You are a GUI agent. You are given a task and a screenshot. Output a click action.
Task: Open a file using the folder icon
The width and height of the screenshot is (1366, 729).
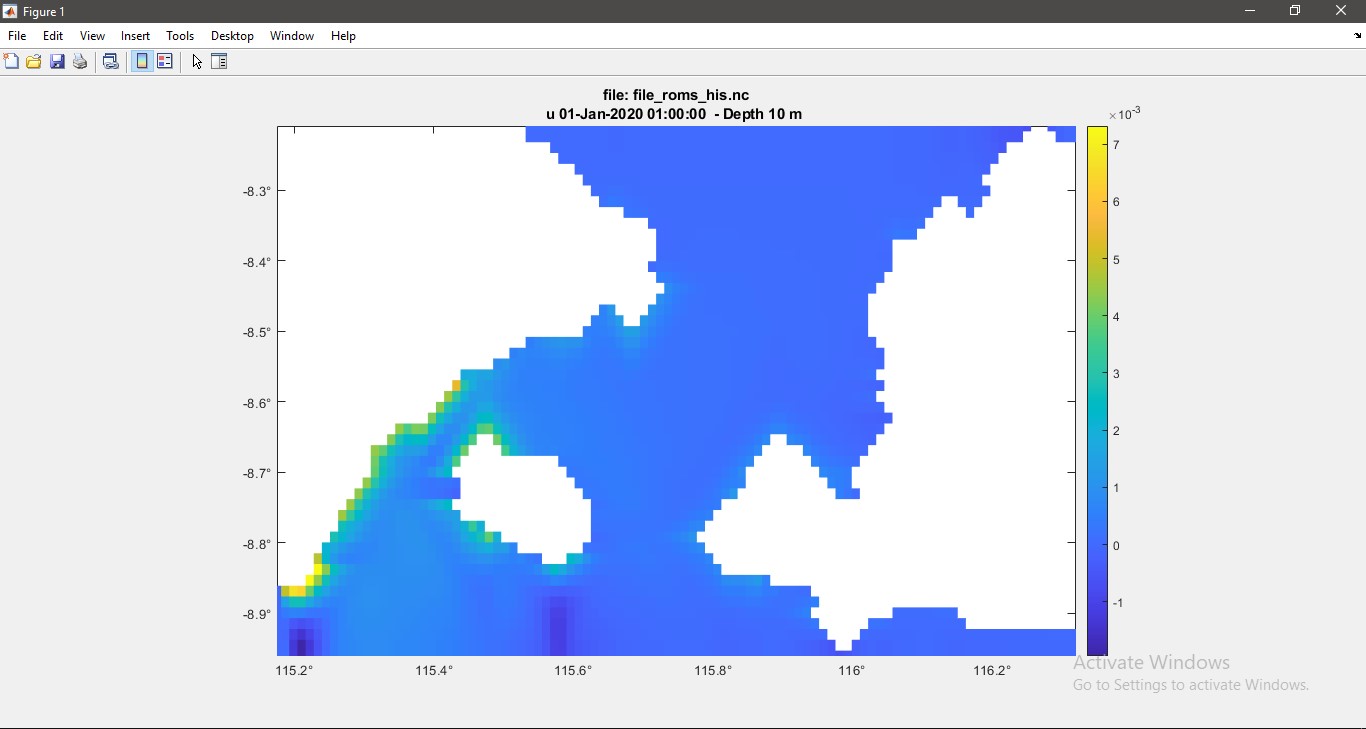pyautogui.click(x=34, y=62)
